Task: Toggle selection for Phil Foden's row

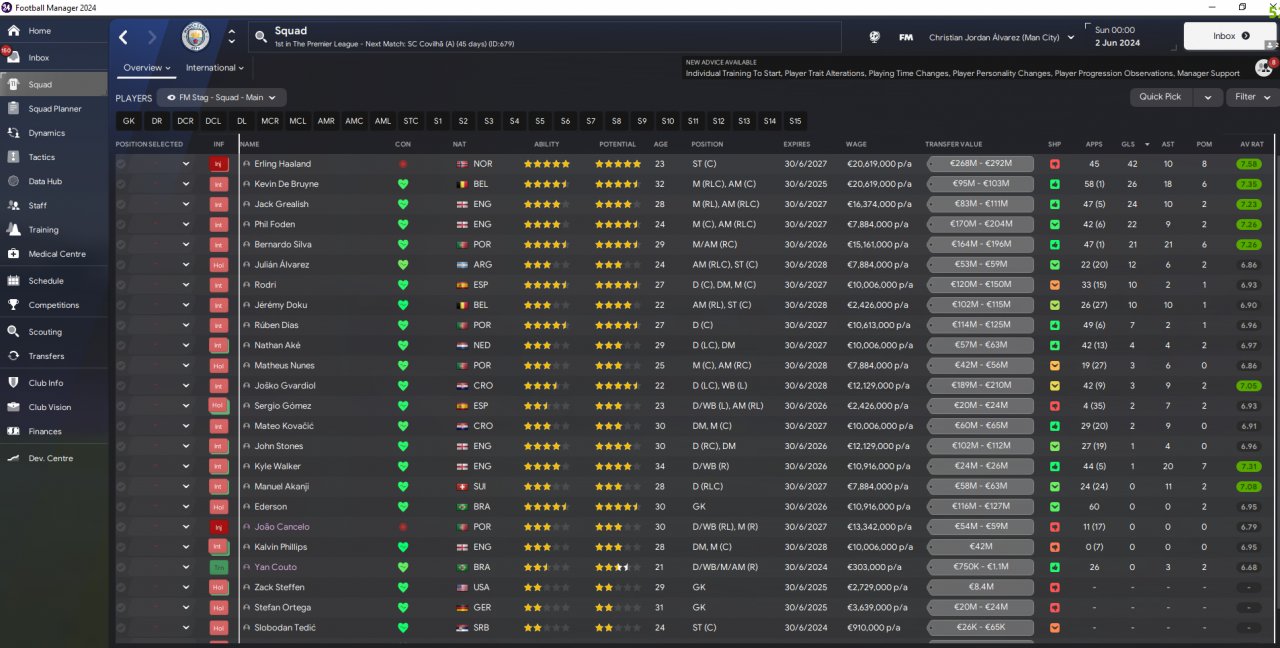Action: tap(121, 224)
